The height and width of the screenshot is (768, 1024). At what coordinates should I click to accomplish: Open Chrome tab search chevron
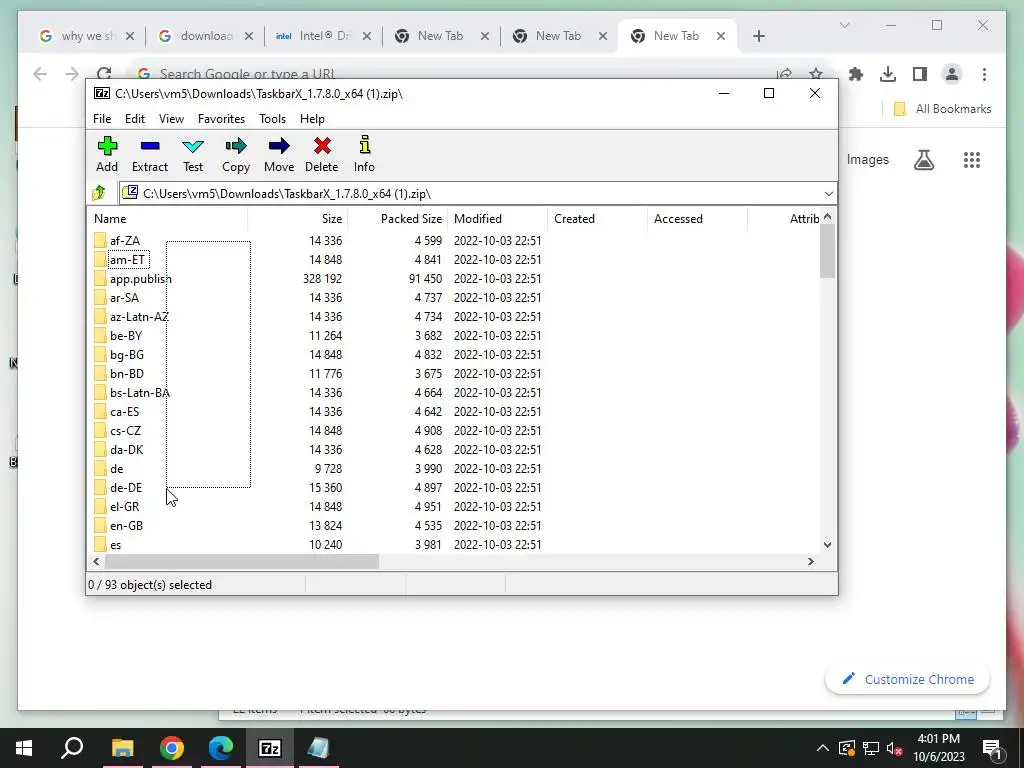point(844,25)
